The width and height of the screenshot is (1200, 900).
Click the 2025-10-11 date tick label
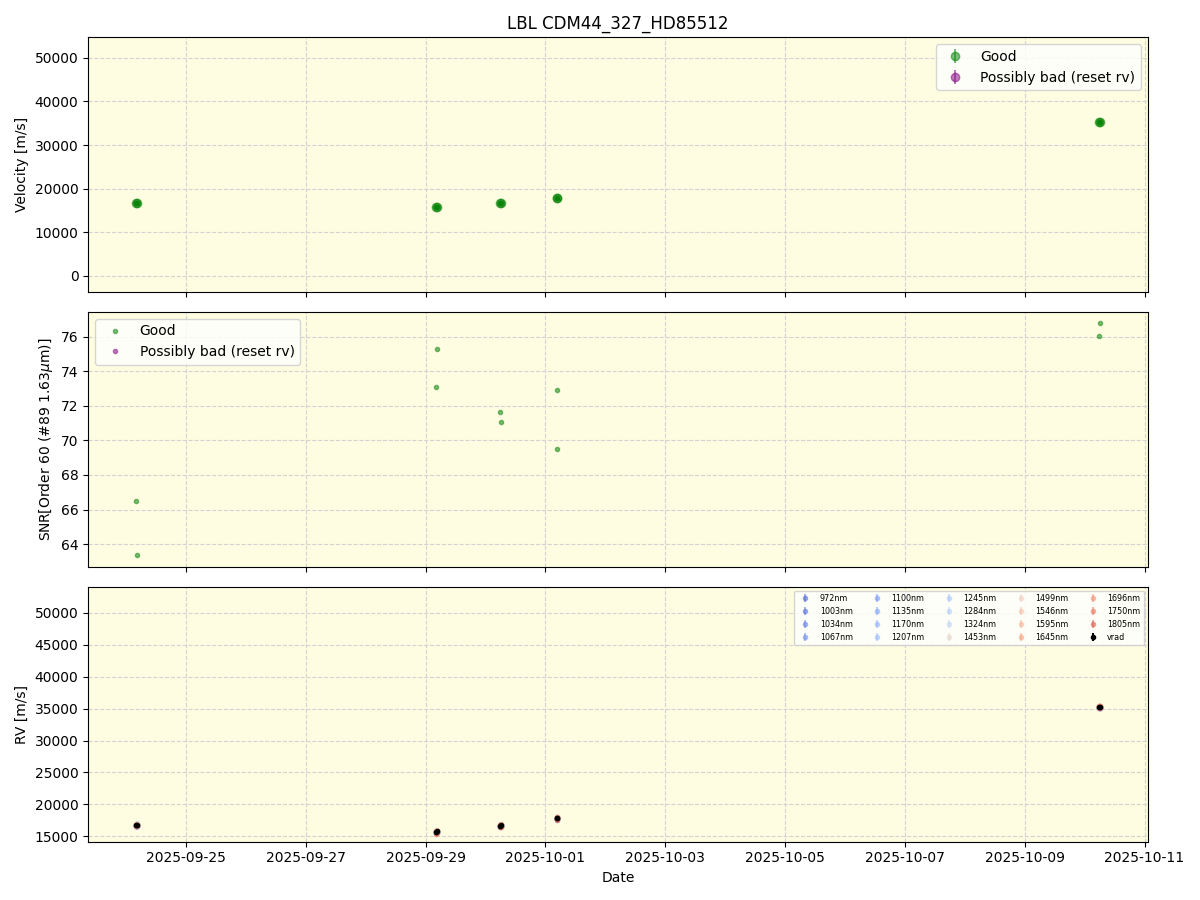pos(1145,857)
